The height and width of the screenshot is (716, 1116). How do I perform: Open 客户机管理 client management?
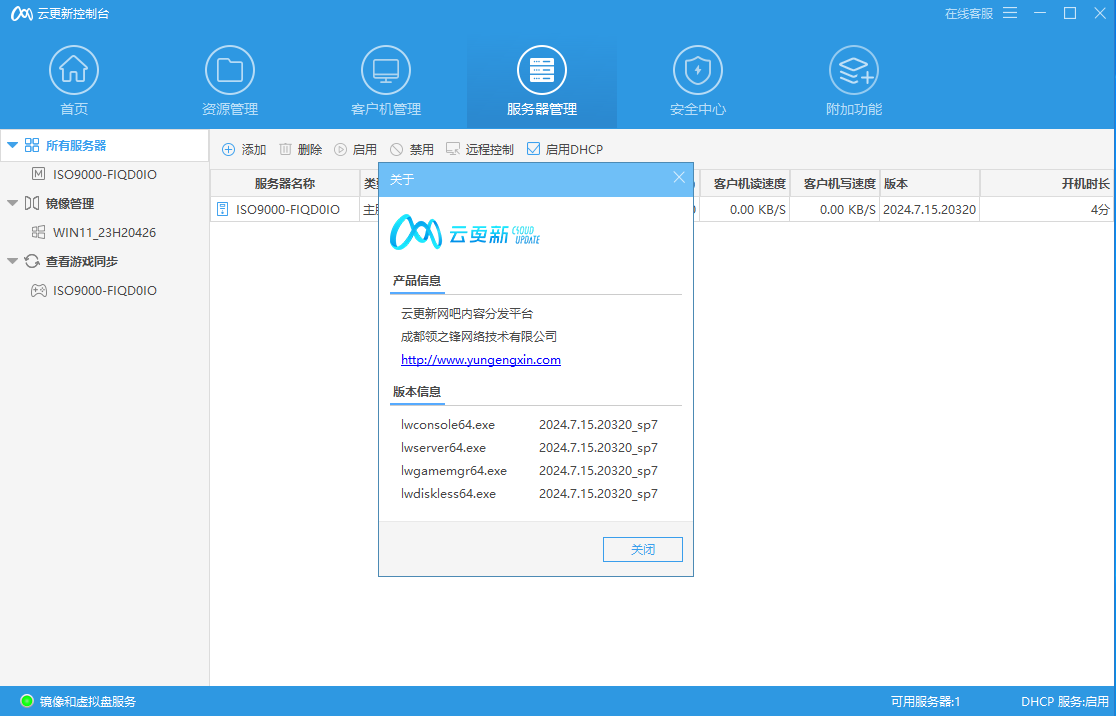click(x=386, y=81)
